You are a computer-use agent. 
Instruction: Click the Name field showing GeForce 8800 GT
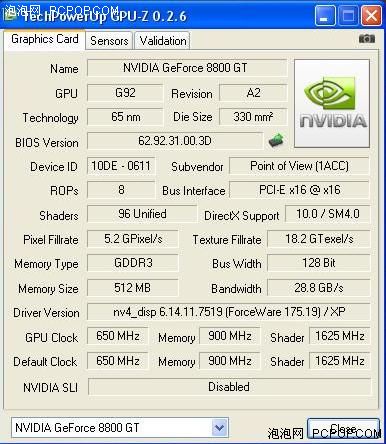click(187, 68)
